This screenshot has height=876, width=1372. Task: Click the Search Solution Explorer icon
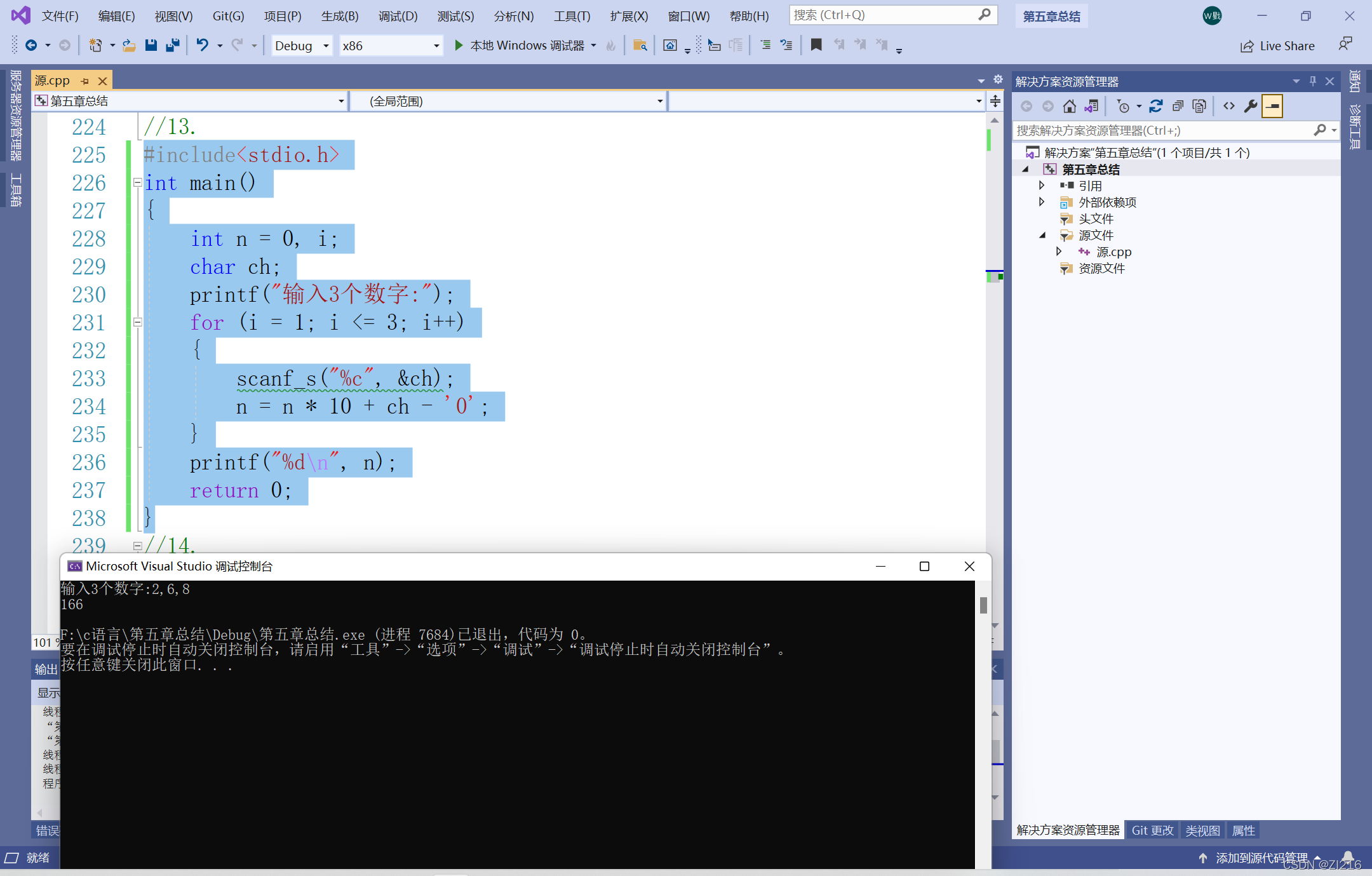(x=1320, y=130)
